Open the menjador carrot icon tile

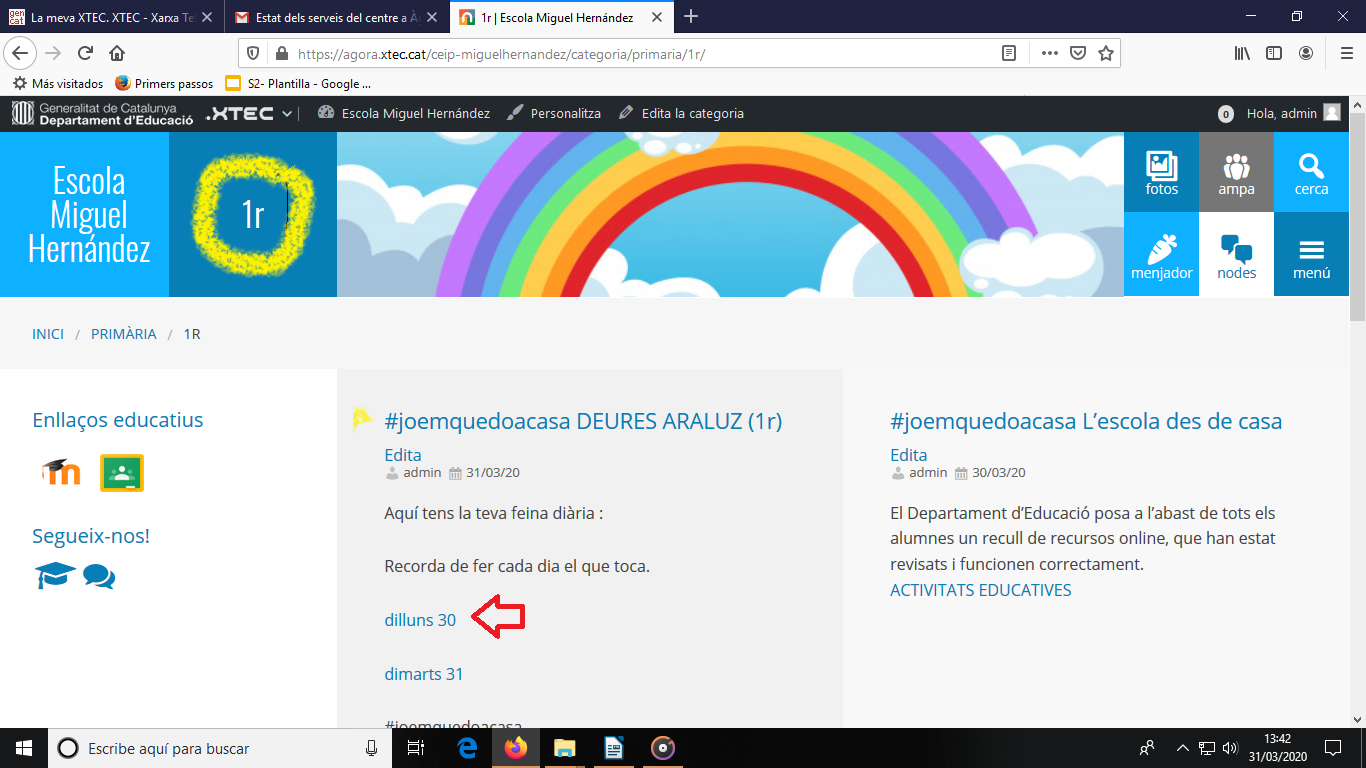(1161, 256)
